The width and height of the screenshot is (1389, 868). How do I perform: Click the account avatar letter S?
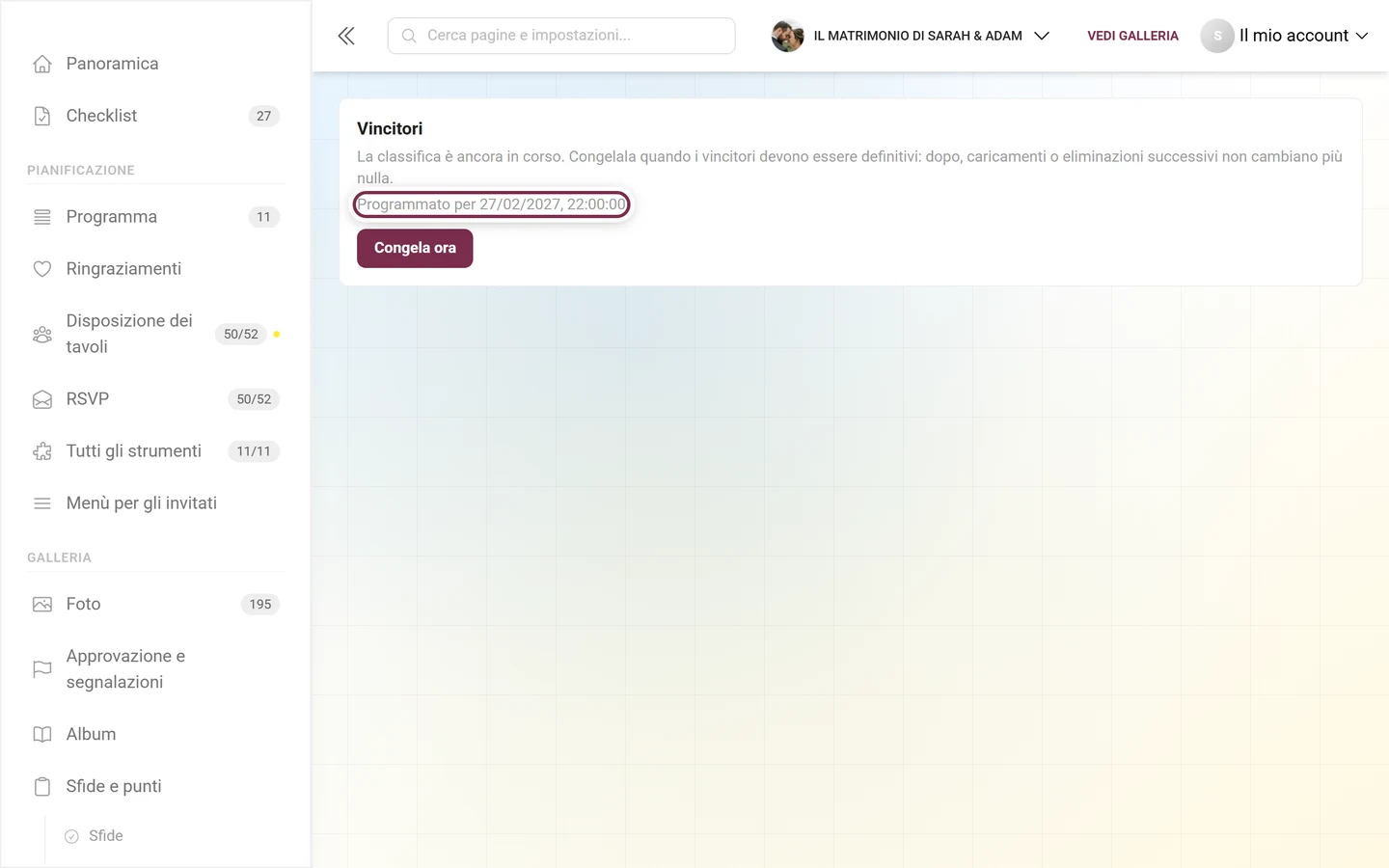(x=1217, y=36)
